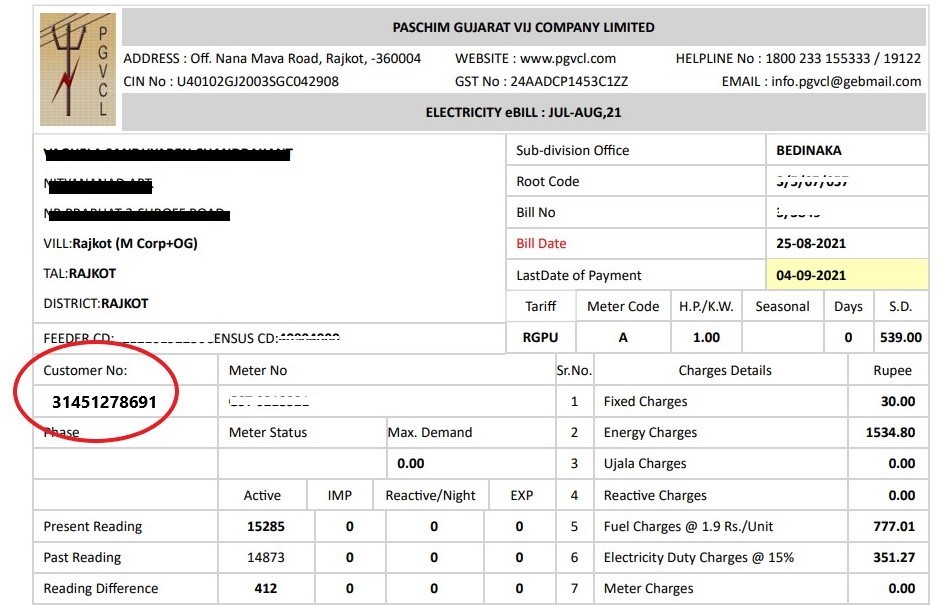Click the ELECTRICITY eBILL : JUL-AUG,21 heading
This screenshot has width=947, height=605.
[523, 112]
